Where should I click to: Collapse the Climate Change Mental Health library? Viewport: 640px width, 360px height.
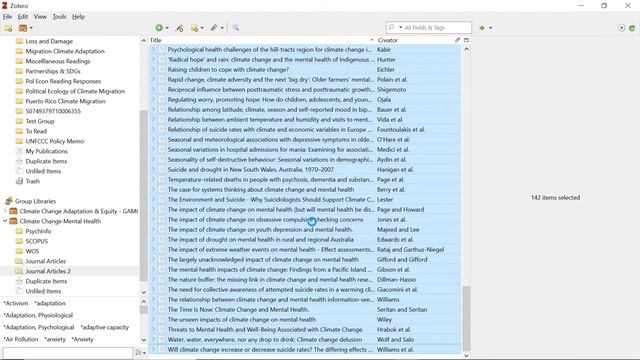(x=5, y=221)
